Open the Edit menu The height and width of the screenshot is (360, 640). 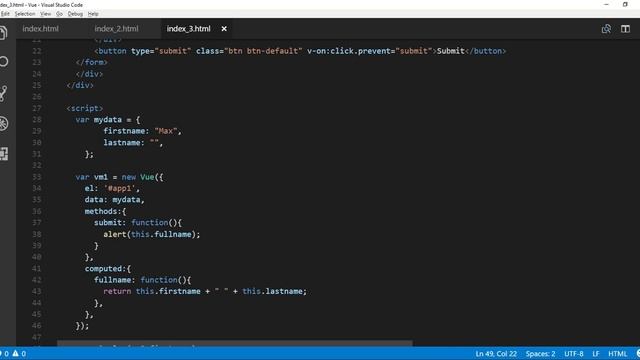tap(5, 14)
